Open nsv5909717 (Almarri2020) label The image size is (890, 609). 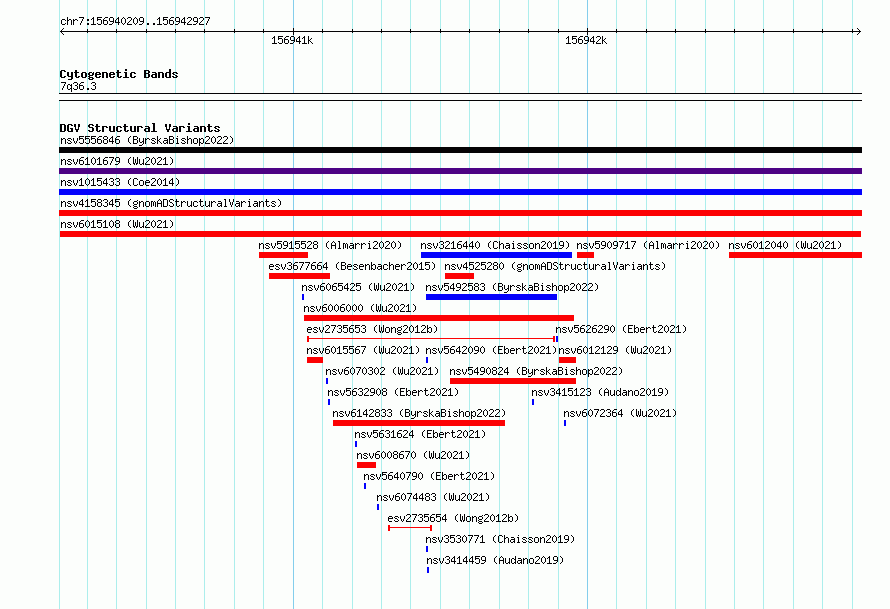(648, 245)
